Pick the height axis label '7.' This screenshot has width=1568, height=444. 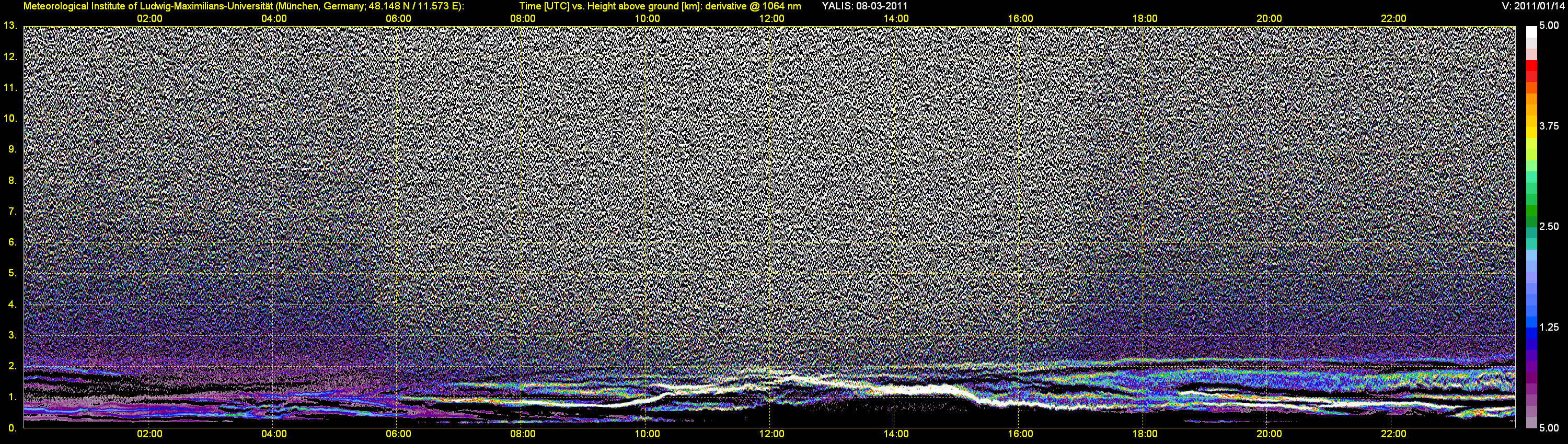tap(12, 211)
